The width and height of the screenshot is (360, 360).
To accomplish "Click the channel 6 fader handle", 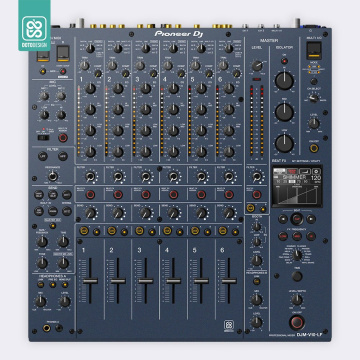I will tap(229, 281).
